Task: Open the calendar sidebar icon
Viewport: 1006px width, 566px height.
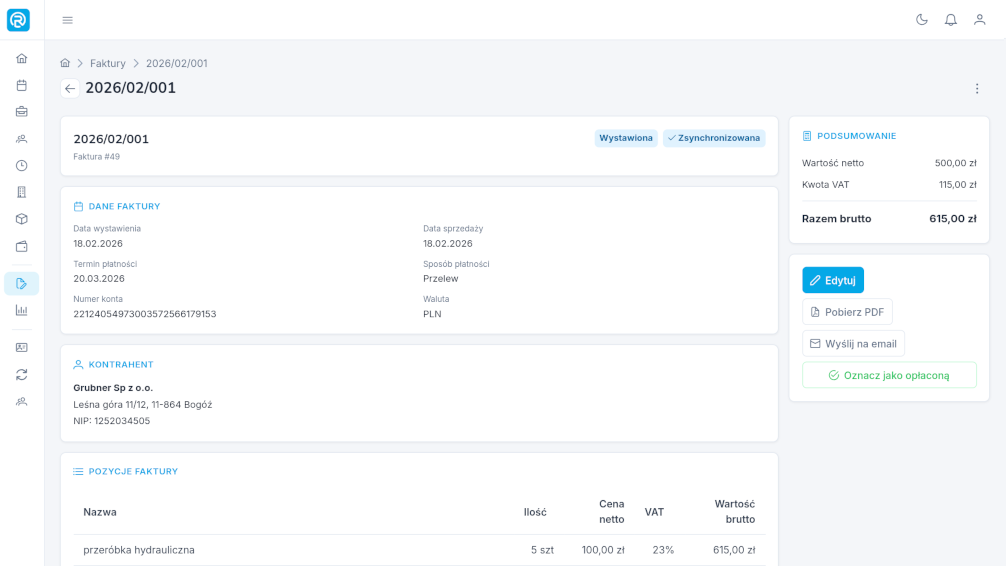Action: pyautogui.click(x=22, y=85)
